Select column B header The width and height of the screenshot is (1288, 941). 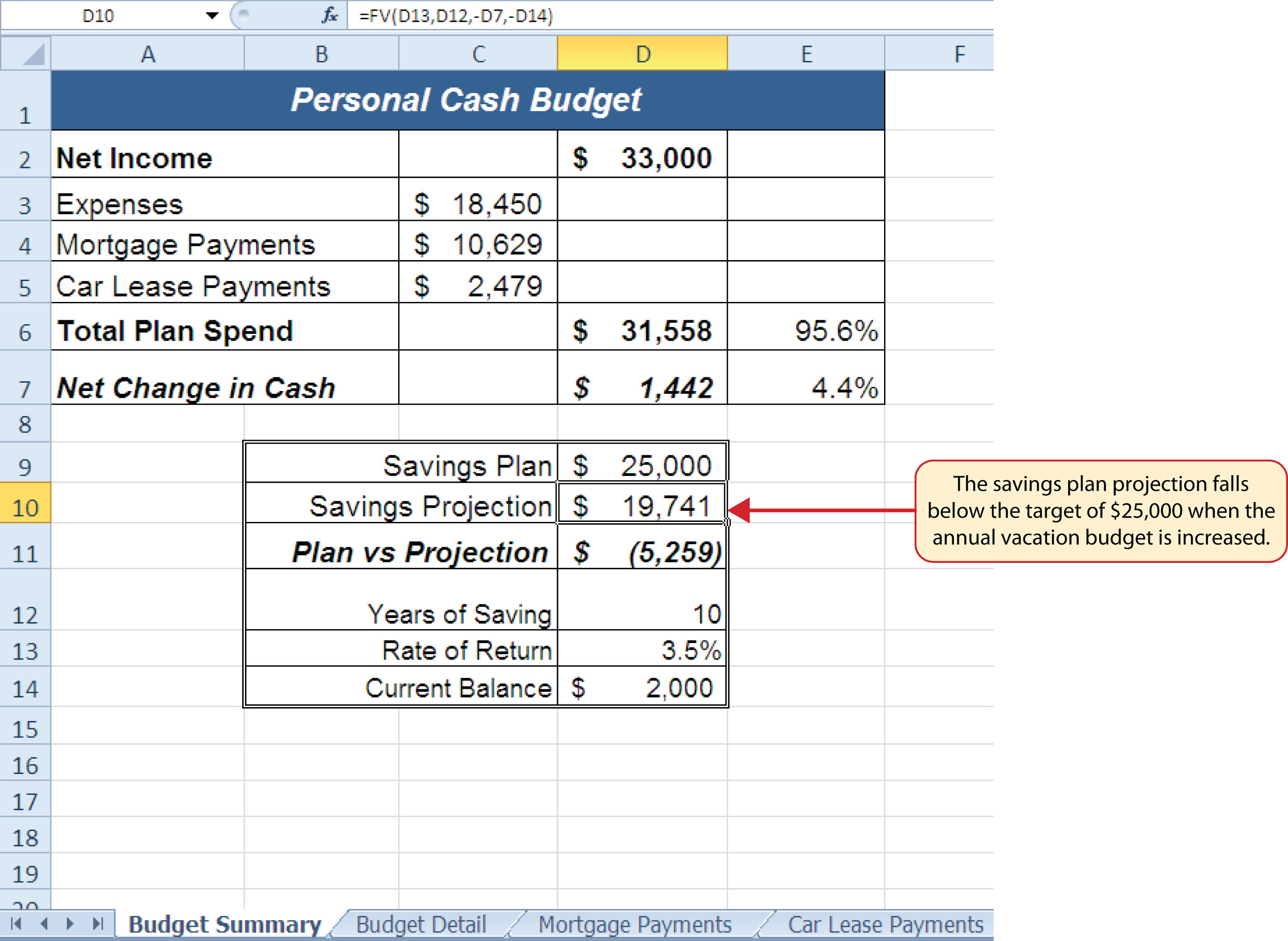click(x=321, y=53)
